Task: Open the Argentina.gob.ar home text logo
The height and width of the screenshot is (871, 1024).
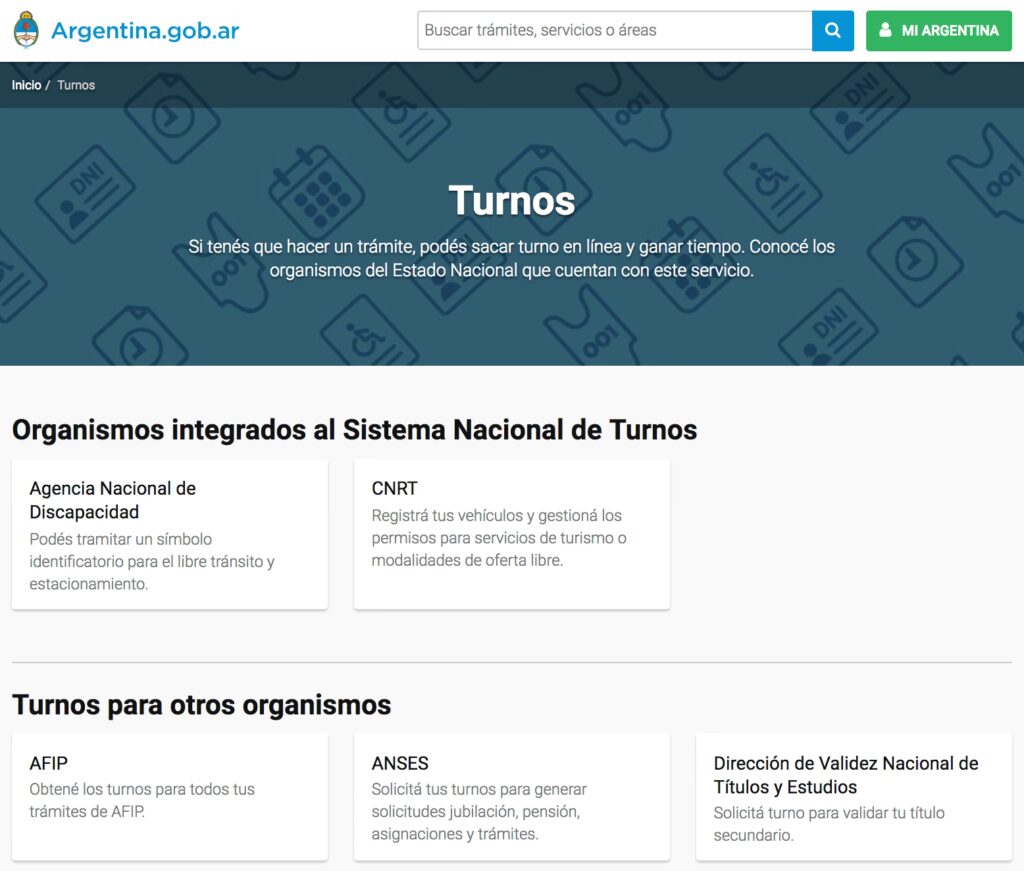Action: tap(145, 30)
